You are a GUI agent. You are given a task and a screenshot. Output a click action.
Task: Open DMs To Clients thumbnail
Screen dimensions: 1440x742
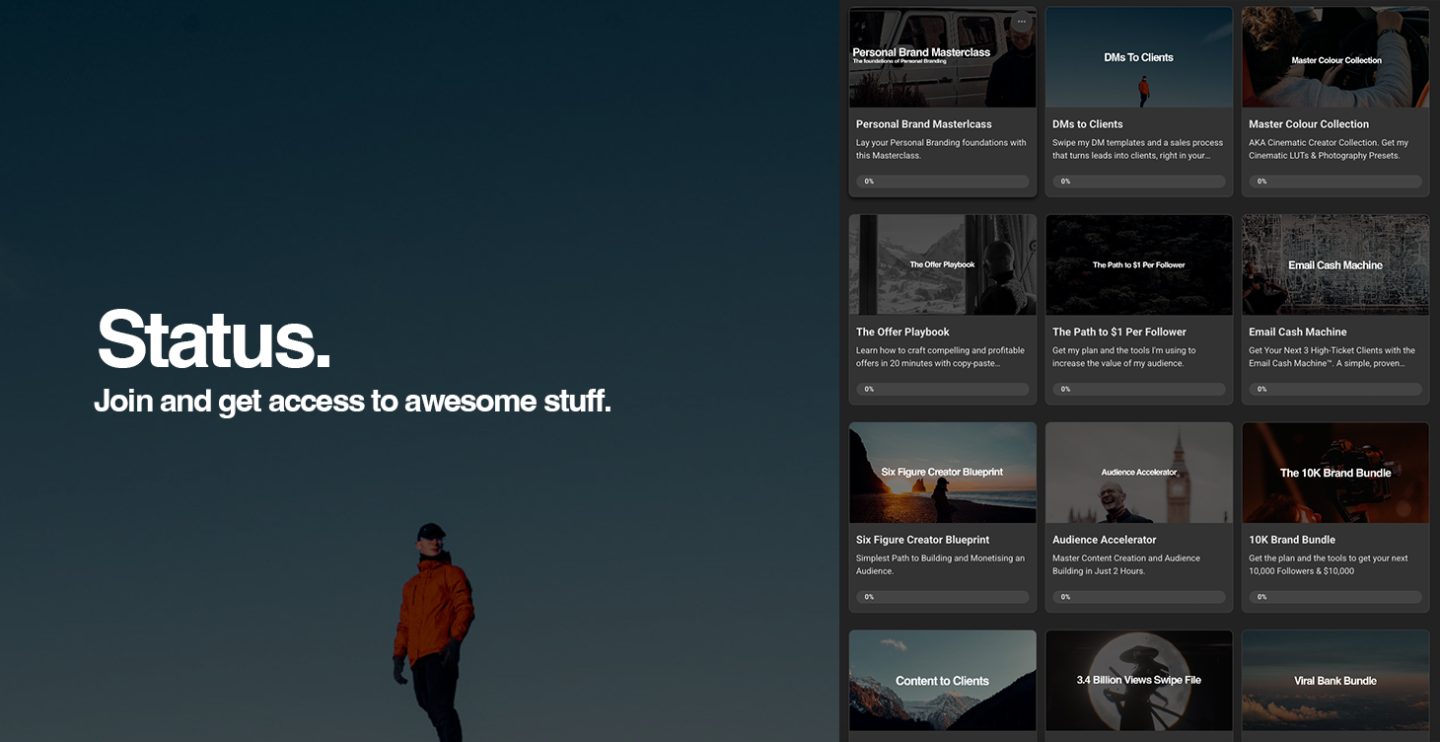click(1139, 58)
